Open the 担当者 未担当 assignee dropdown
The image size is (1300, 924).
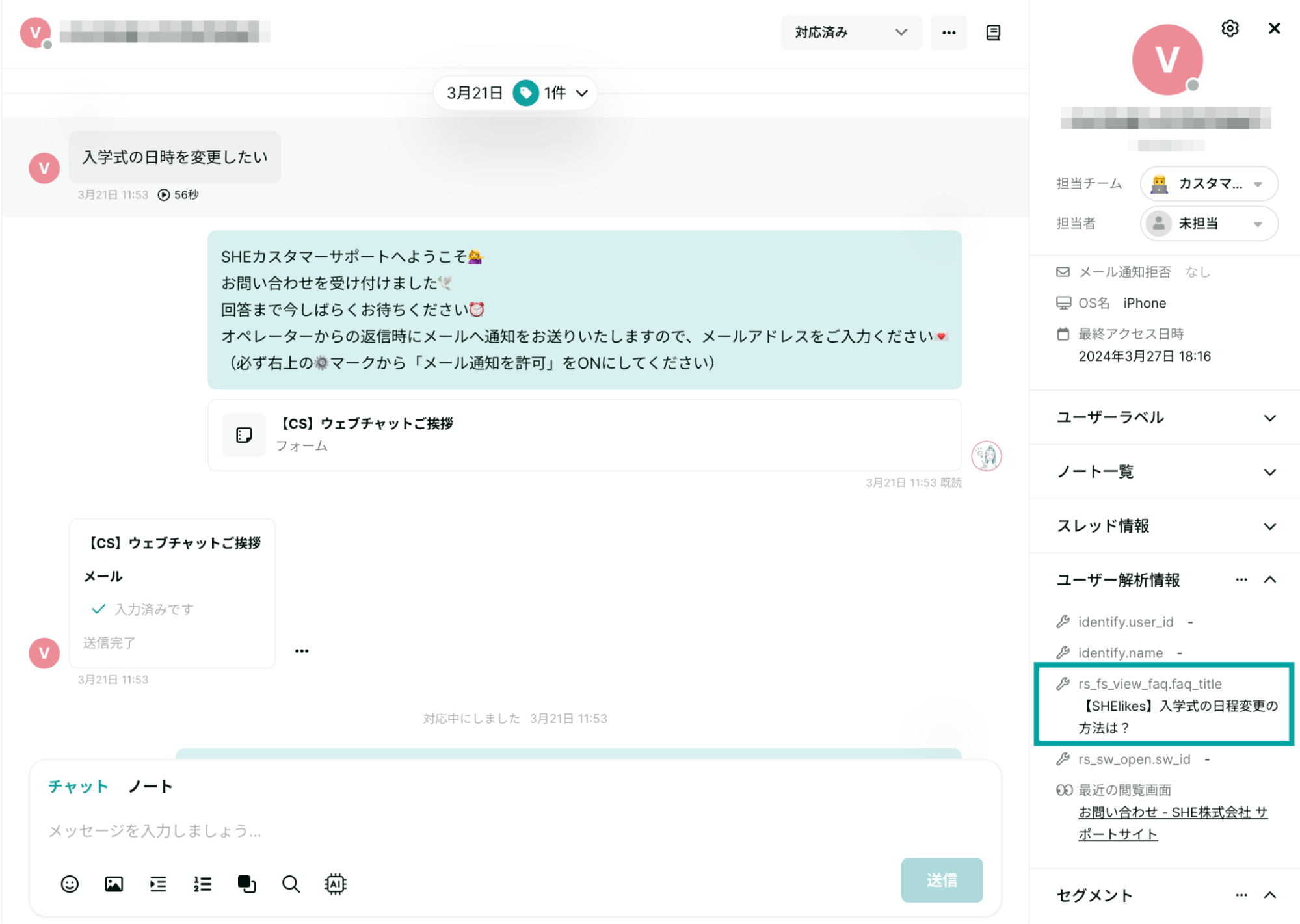point(1208,224)
